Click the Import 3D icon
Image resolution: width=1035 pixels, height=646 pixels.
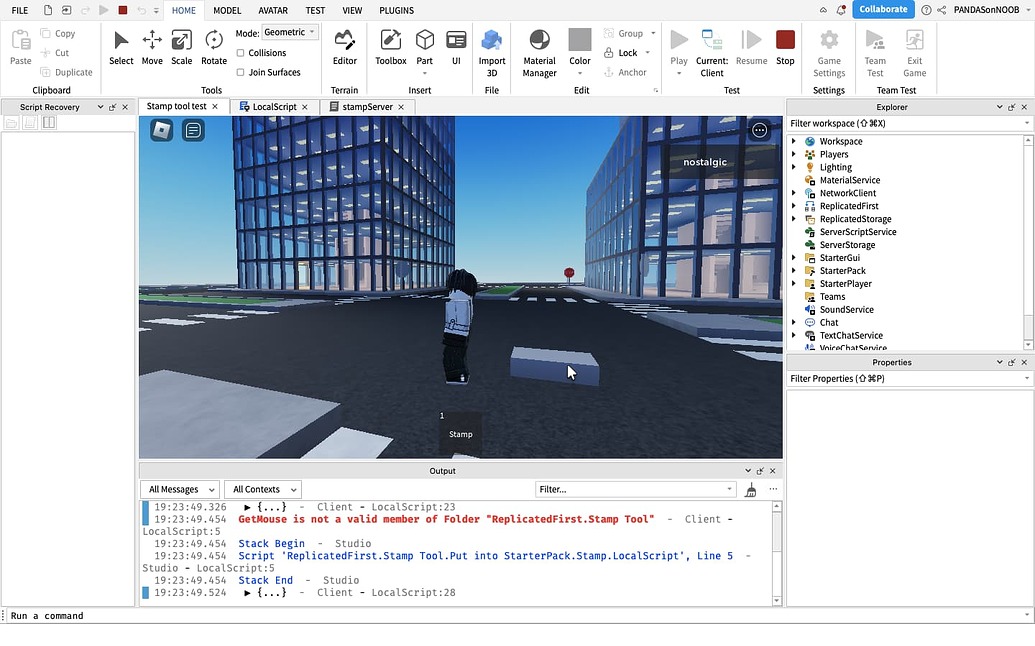[x=492, y=45]
